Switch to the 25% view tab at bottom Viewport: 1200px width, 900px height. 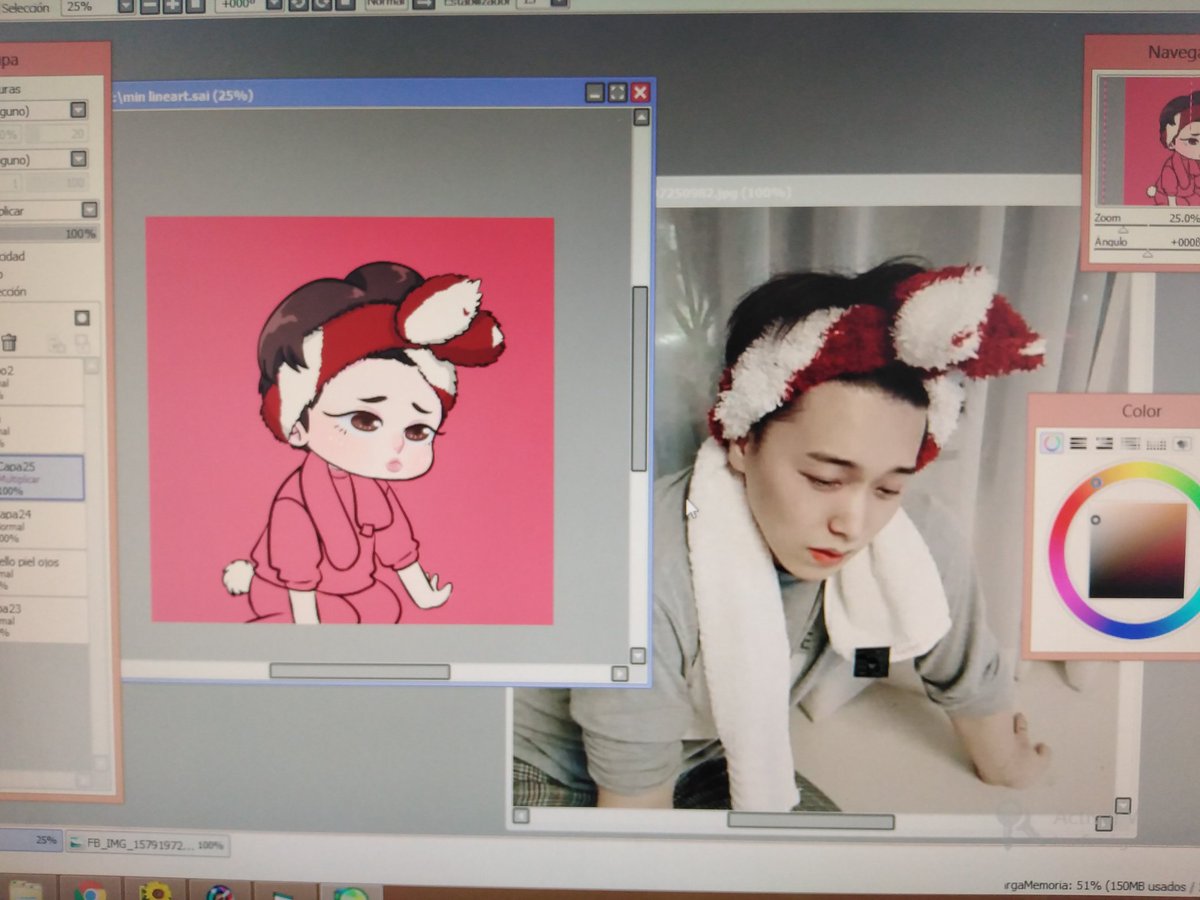coord(30,840)
